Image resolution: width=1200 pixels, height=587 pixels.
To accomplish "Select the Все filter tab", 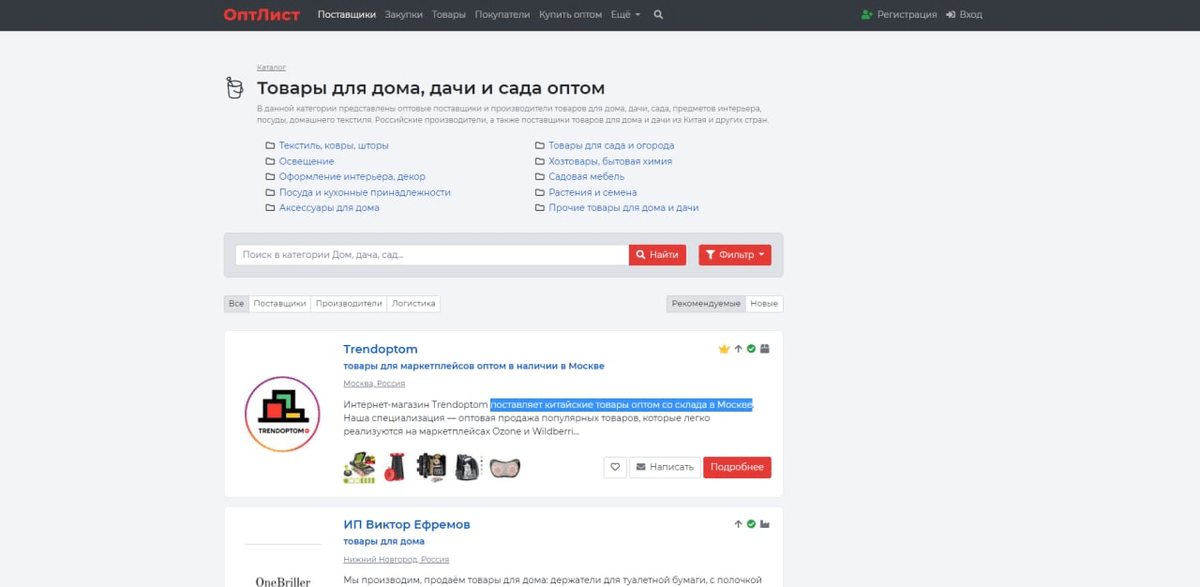I will point(236,303).
